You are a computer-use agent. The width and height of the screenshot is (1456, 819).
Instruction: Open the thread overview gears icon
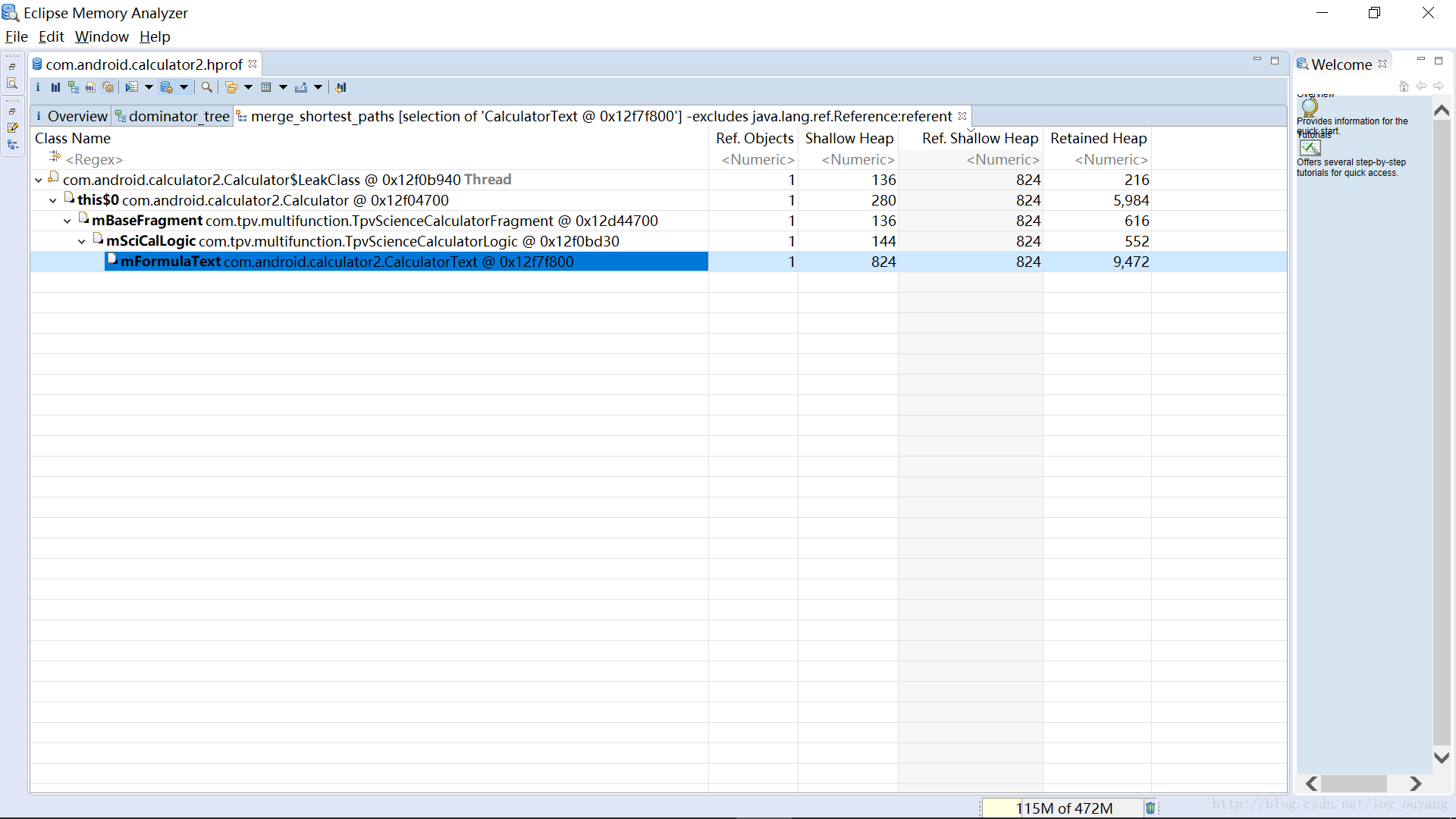[108, 87]
